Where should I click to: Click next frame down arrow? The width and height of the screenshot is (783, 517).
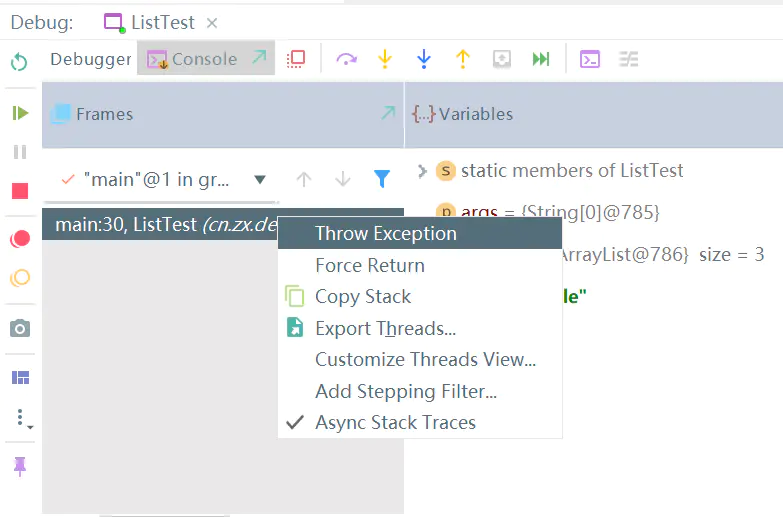click(343, 179)
